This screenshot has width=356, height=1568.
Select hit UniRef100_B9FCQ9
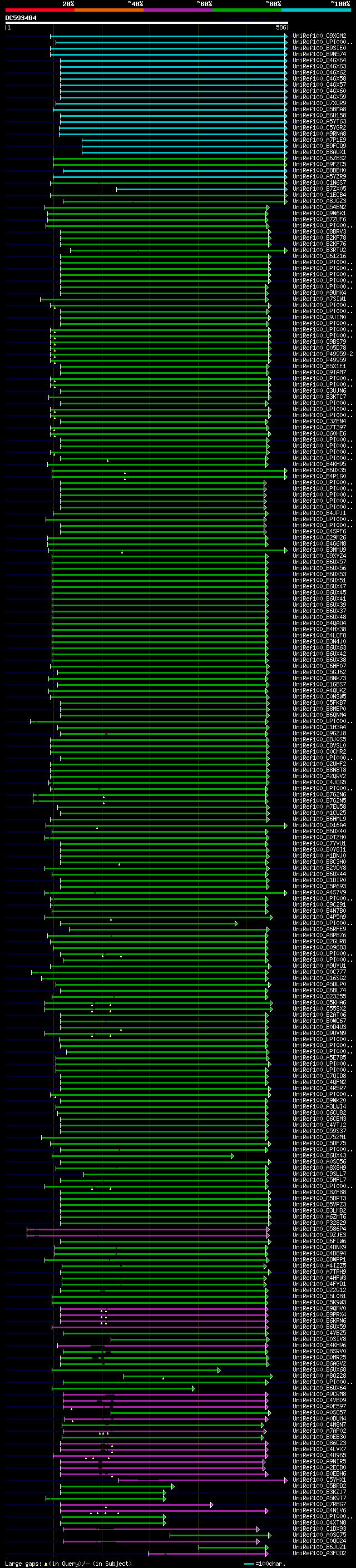click(x=319, y=146)
